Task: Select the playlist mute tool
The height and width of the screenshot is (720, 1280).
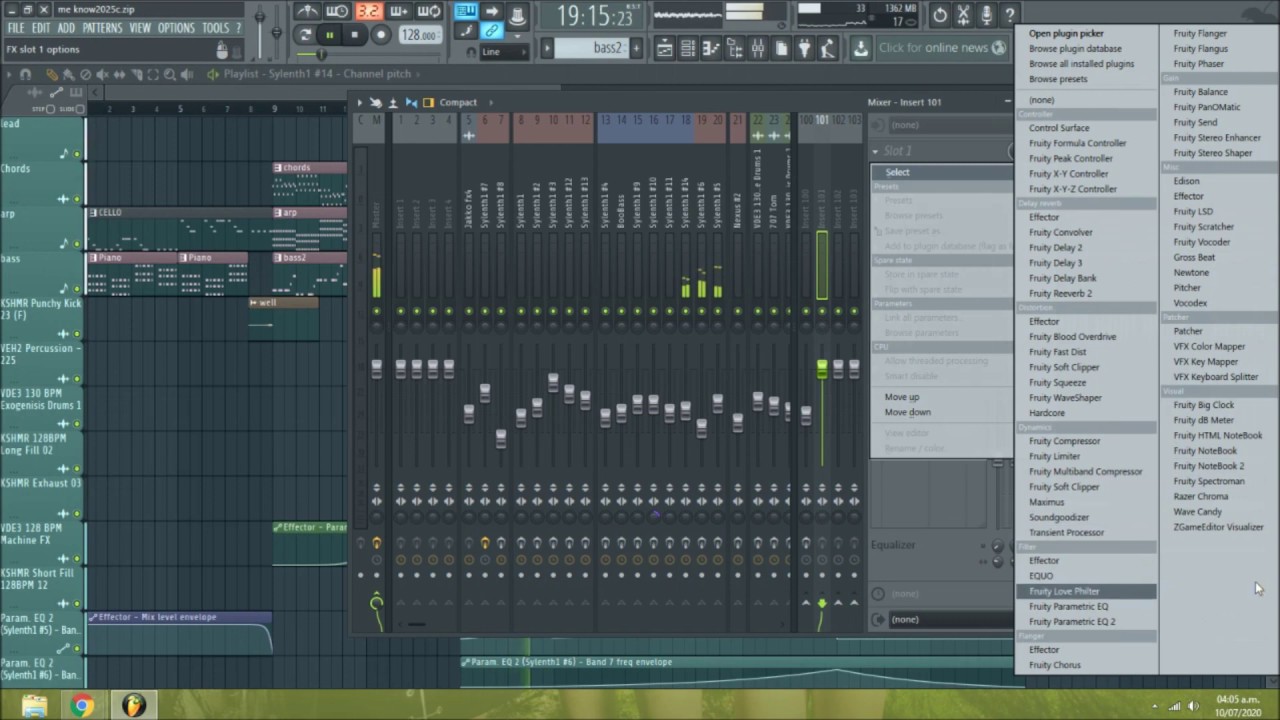Action: click(102, 74)
